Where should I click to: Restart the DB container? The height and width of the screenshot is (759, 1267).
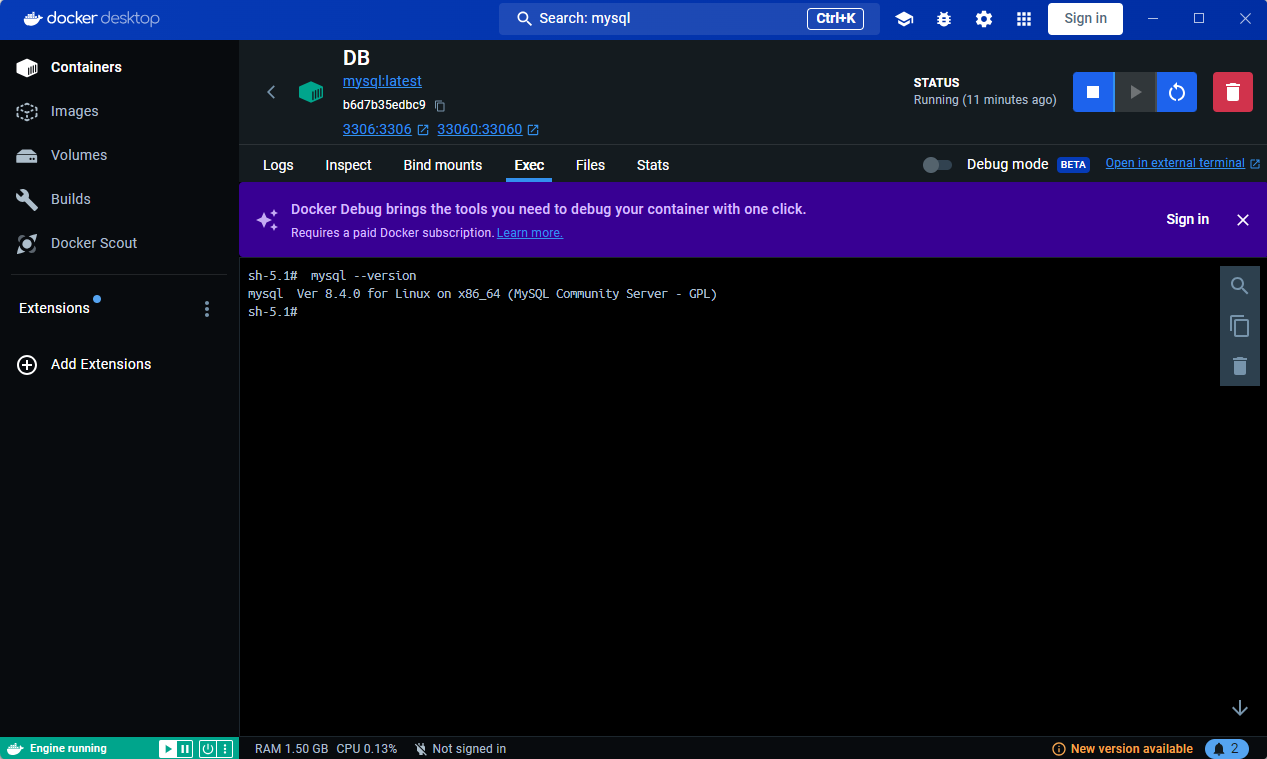[x=1177, y=92]
